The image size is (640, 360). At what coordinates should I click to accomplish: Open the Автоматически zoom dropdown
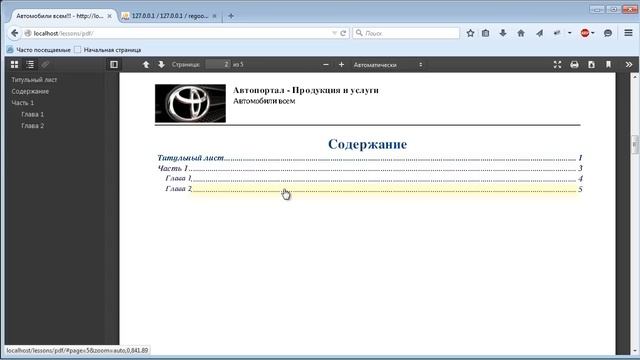[388, 65]
